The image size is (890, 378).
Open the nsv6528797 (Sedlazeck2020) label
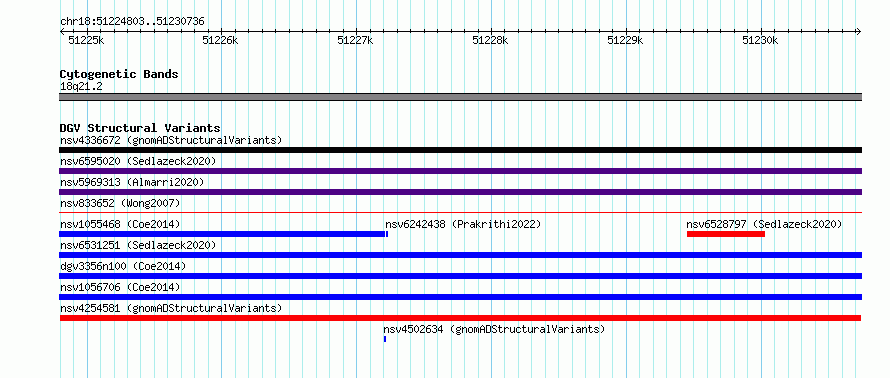[x=764, y=224]
